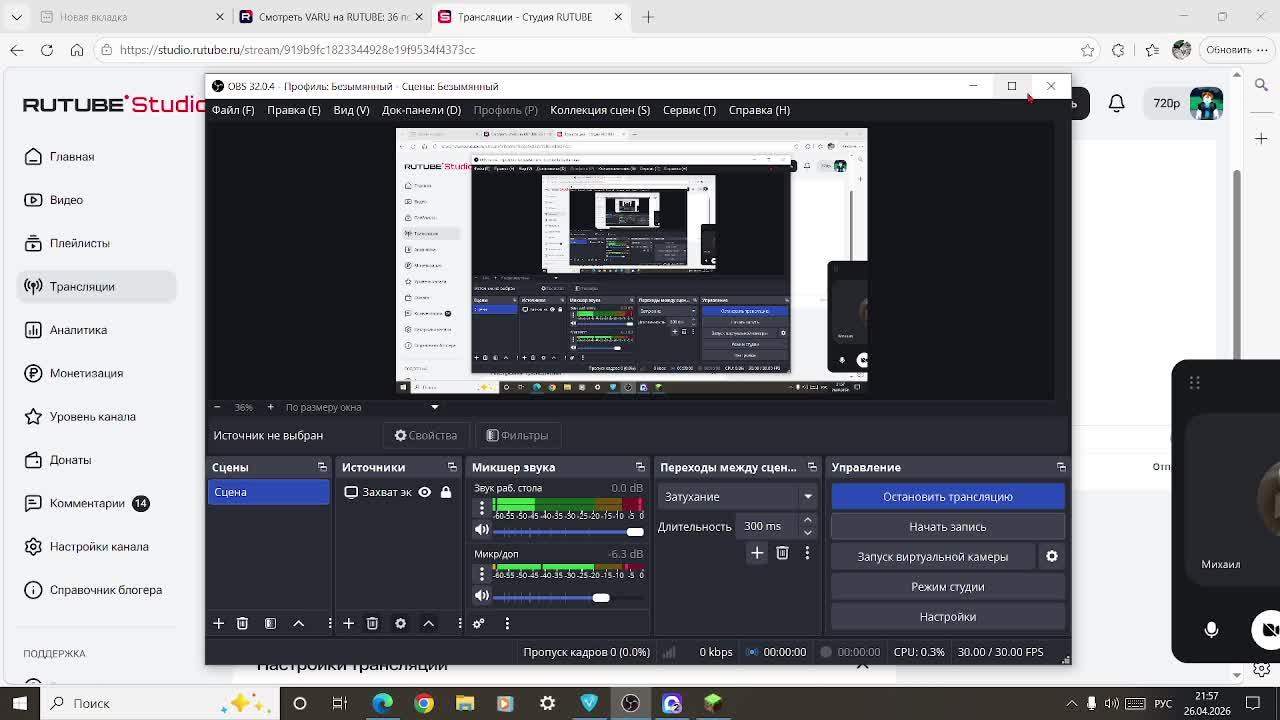Click the transition duration 300 ms field
The image size is (1280, 720).
coord(768,526)
